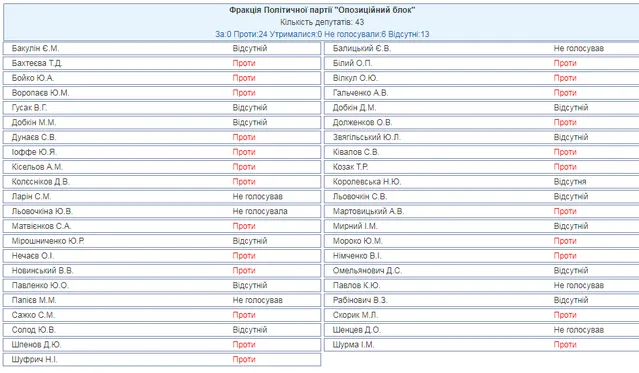Click deputy name Долженков О.В.
Viewport: 639px width, 373px height.
[x=362, y=122]
